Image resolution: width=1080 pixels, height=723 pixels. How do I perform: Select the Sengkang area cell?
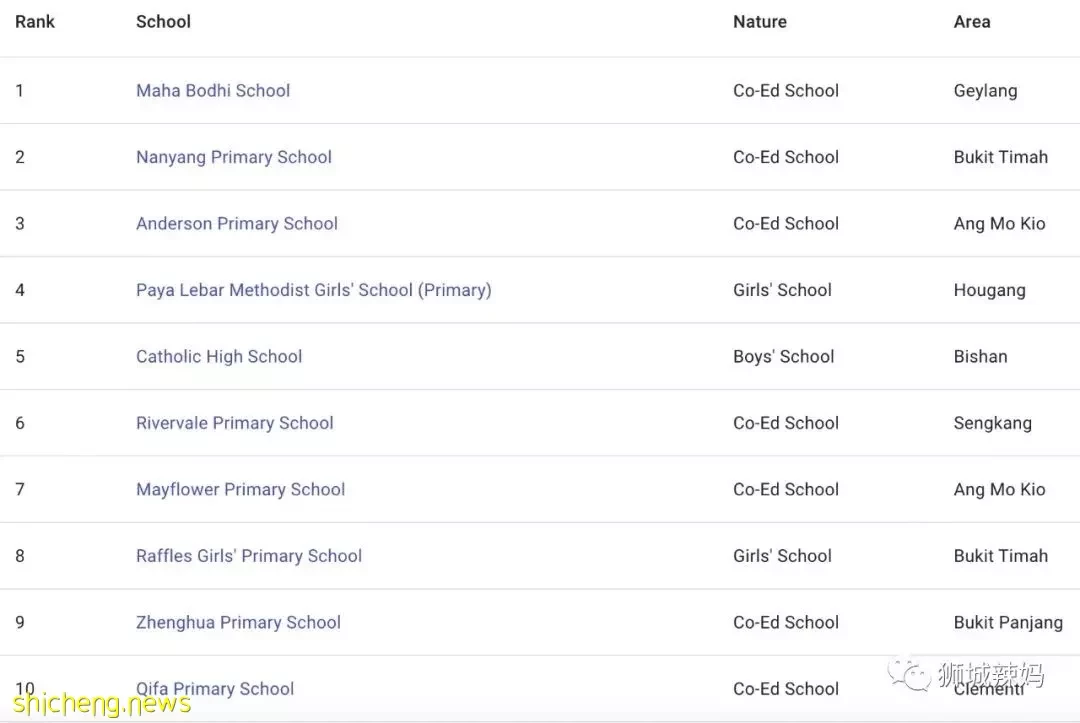click(x=993, y=423)
